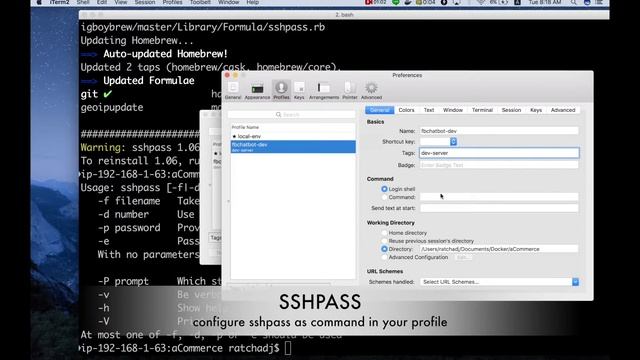The width and height of the screenshot is (640, 360).
Task: Open the Session menu in the menu bar
Action: (x=145, y=2)
